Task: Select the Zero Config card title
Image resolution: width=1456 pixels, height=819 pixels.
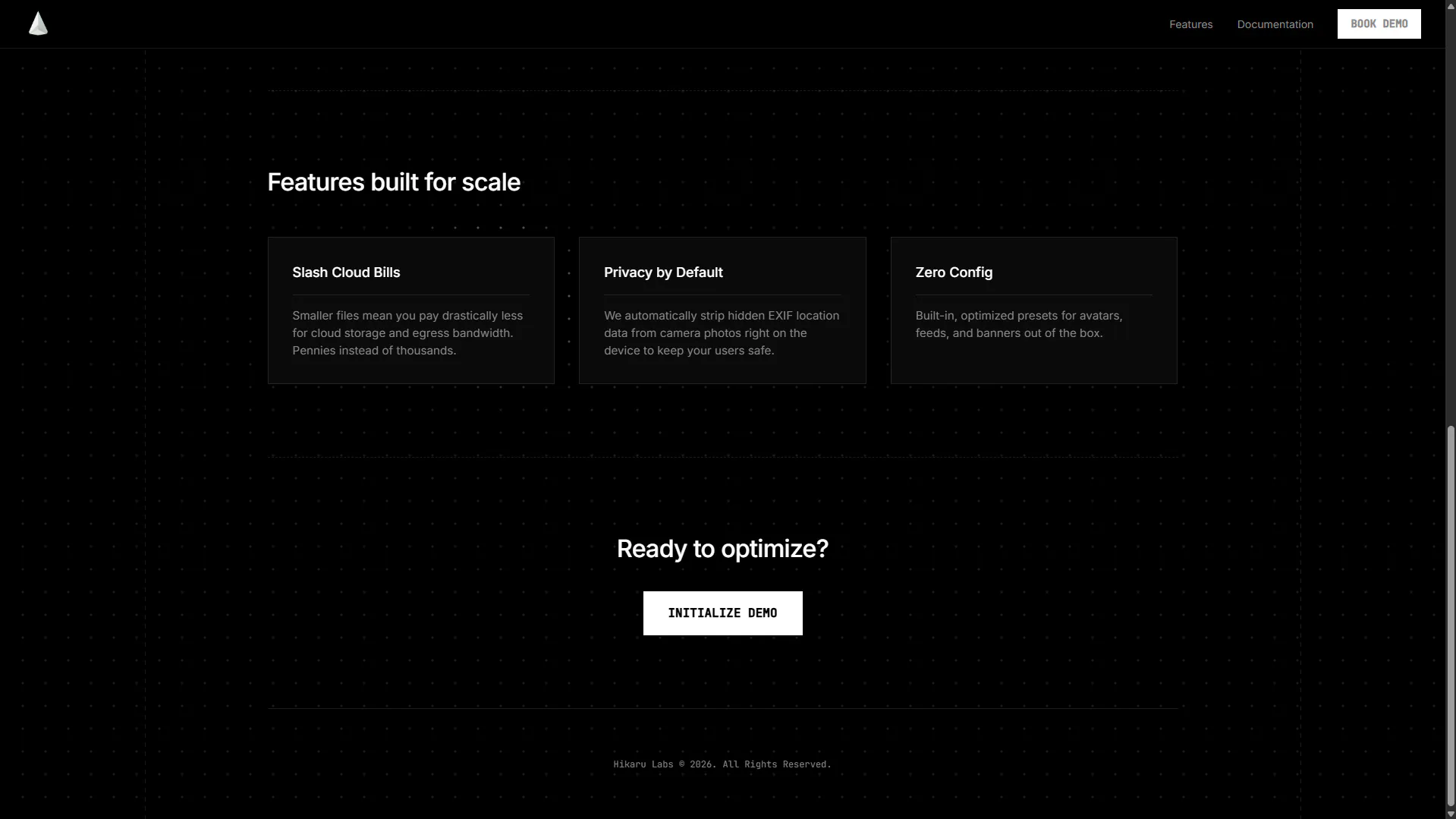Action: pos(954,272)
